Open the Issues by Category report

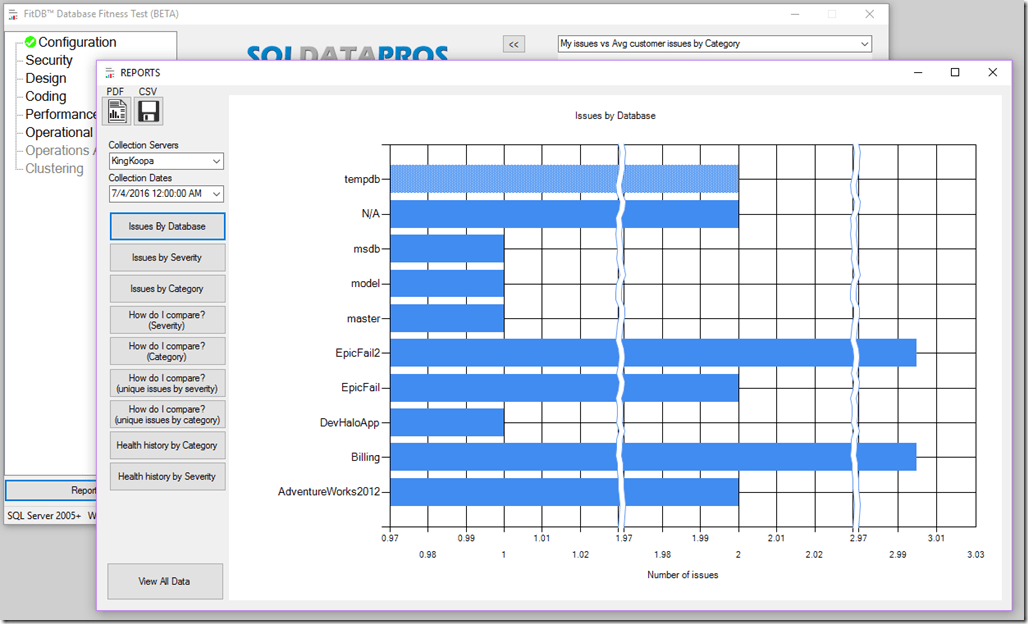coord(166,289)
